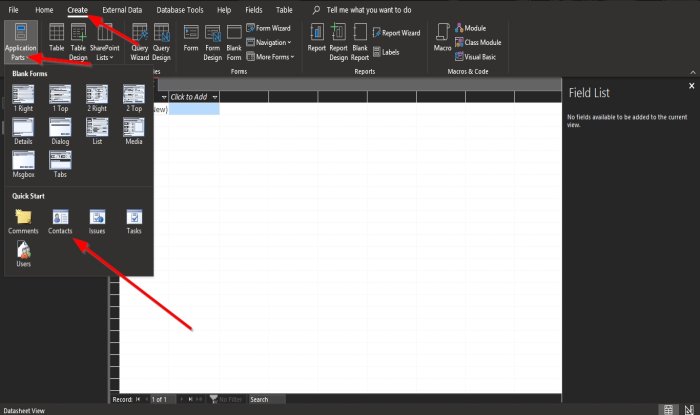Insert a new Module

471,28
